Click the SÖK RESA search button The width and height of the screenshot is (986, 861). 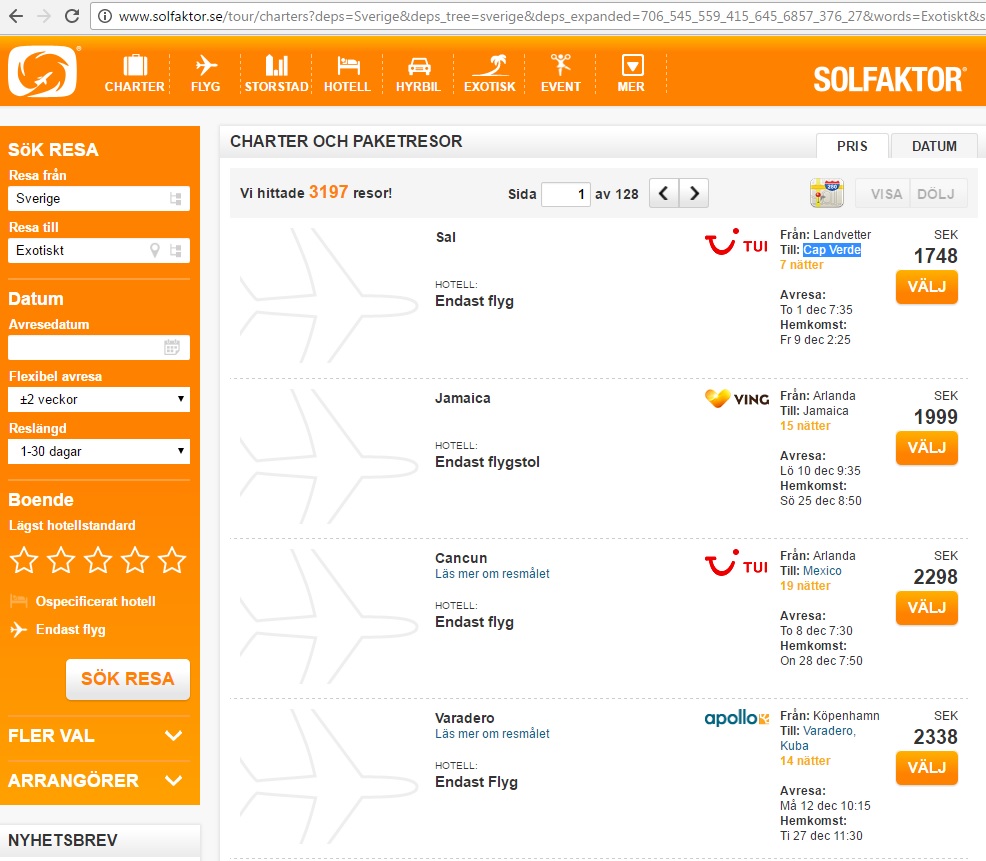click(x=128, y=679)
